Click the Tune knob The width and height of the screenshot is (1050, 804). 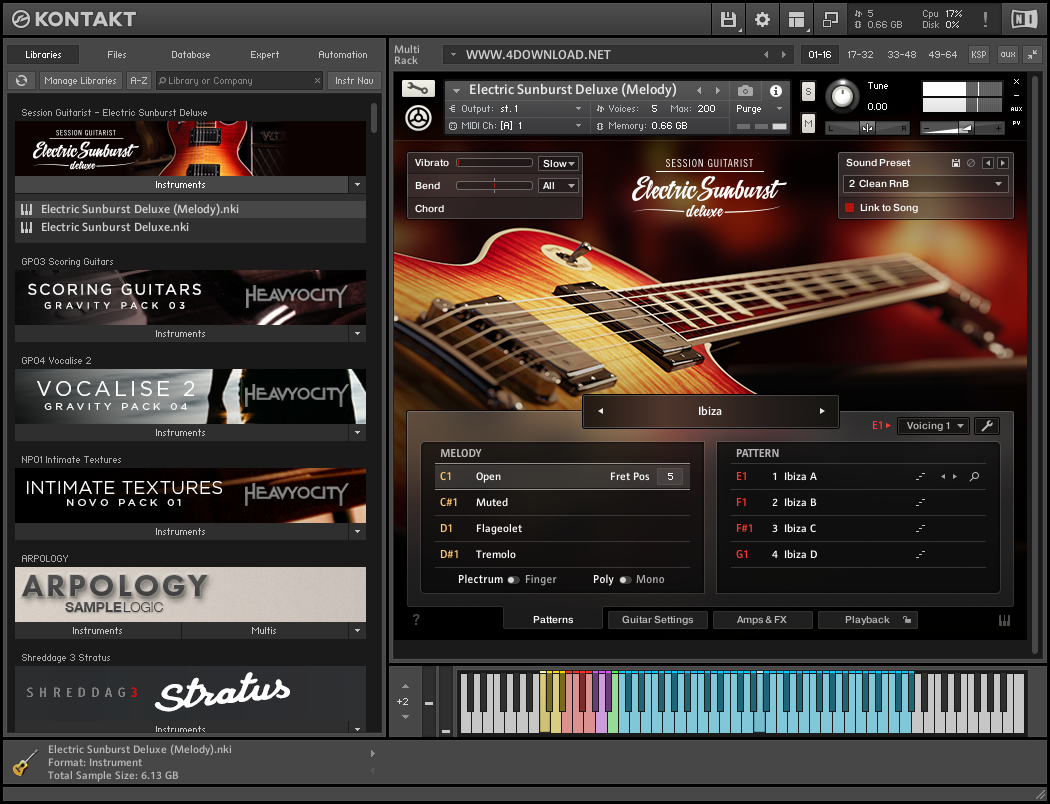coord(842,96)
